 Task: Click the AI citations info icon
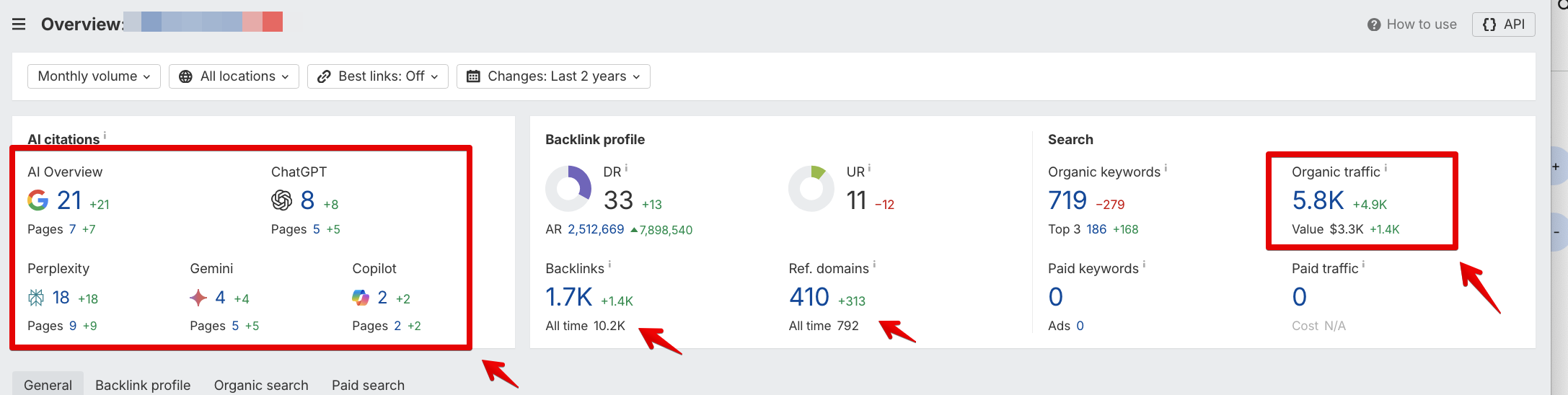(x=105, y=136)
